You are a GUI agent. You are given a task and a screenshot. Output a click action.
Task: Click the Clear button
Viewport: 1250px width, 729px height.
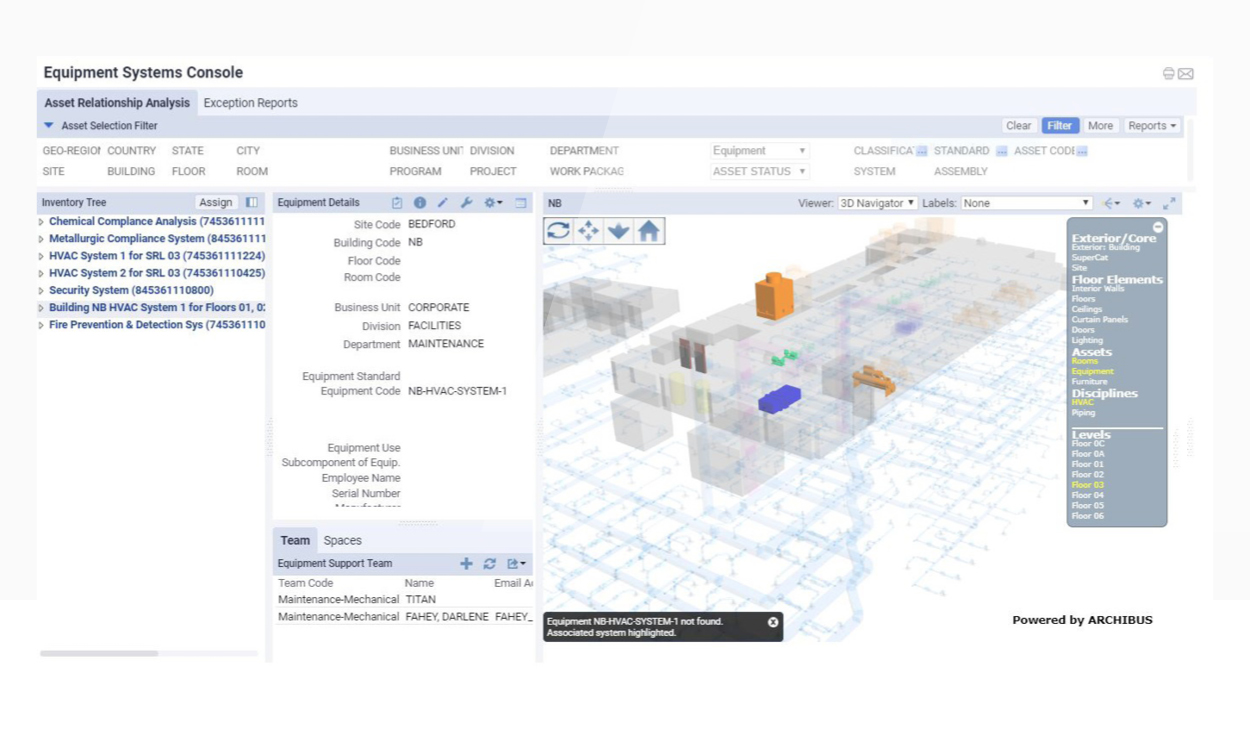1019,126
